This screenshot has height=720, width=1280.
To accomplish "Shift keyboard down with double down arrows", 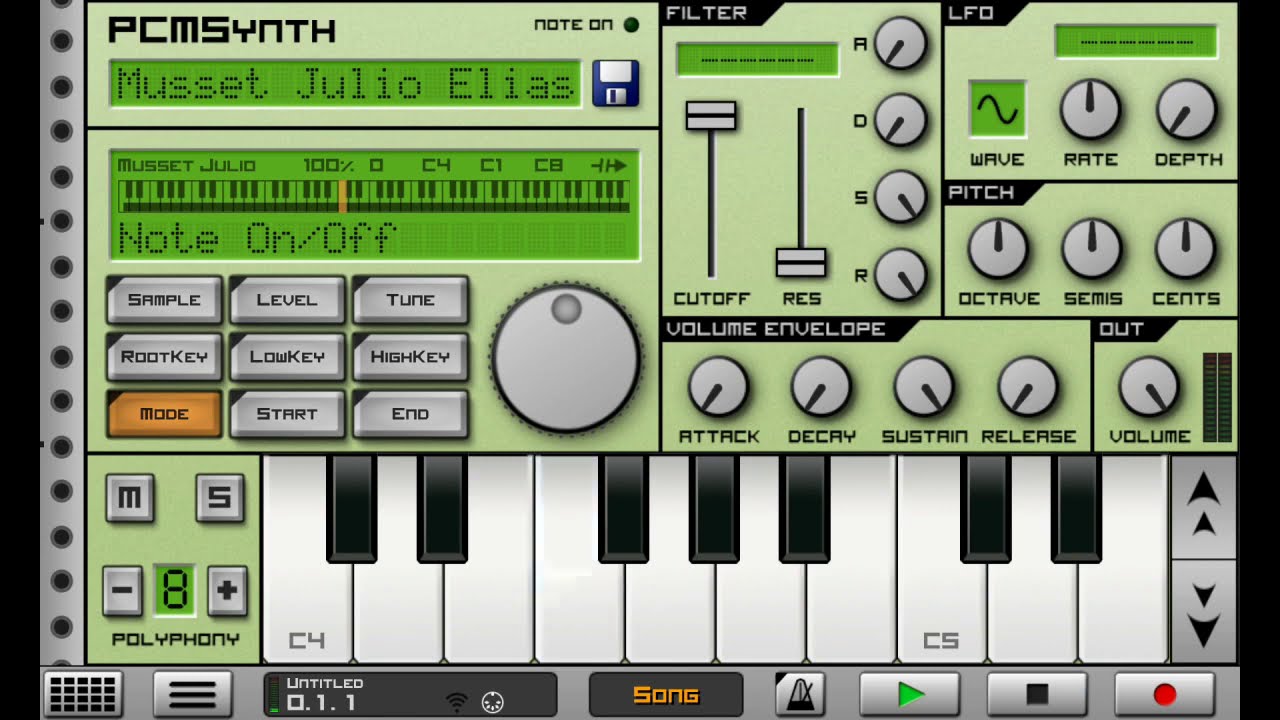I will pos(1203,610).
